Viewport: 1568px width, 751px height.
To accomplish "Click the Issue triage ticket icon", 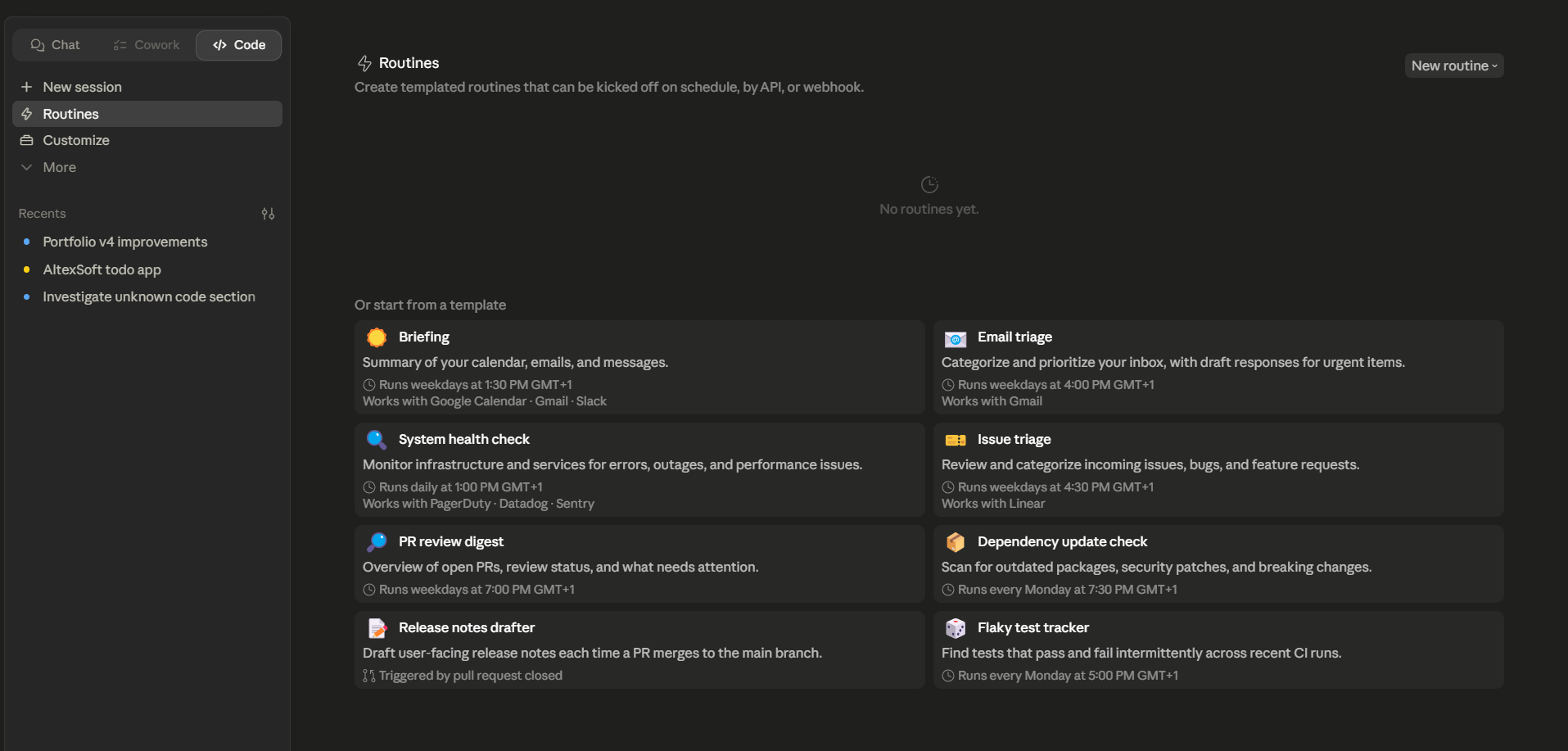I will [x=956, y=440].
